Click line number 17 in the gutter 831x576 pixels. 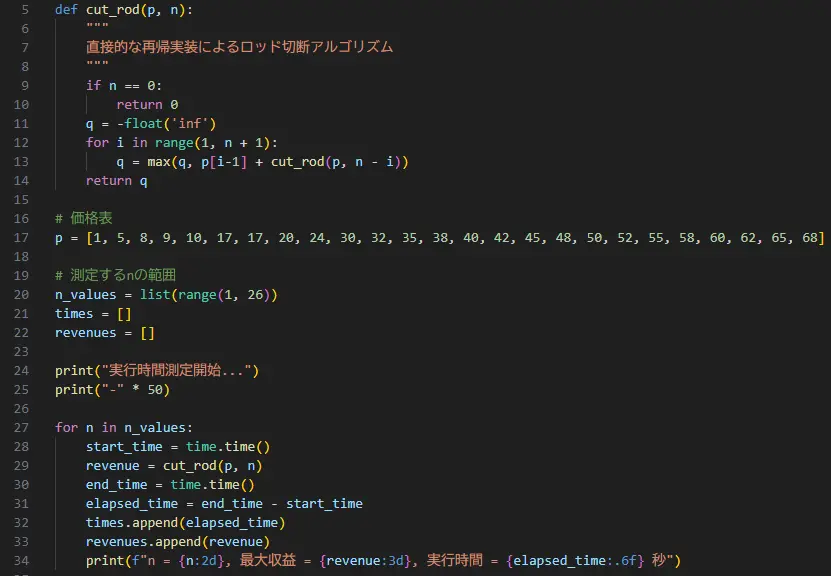click(21, 237)
